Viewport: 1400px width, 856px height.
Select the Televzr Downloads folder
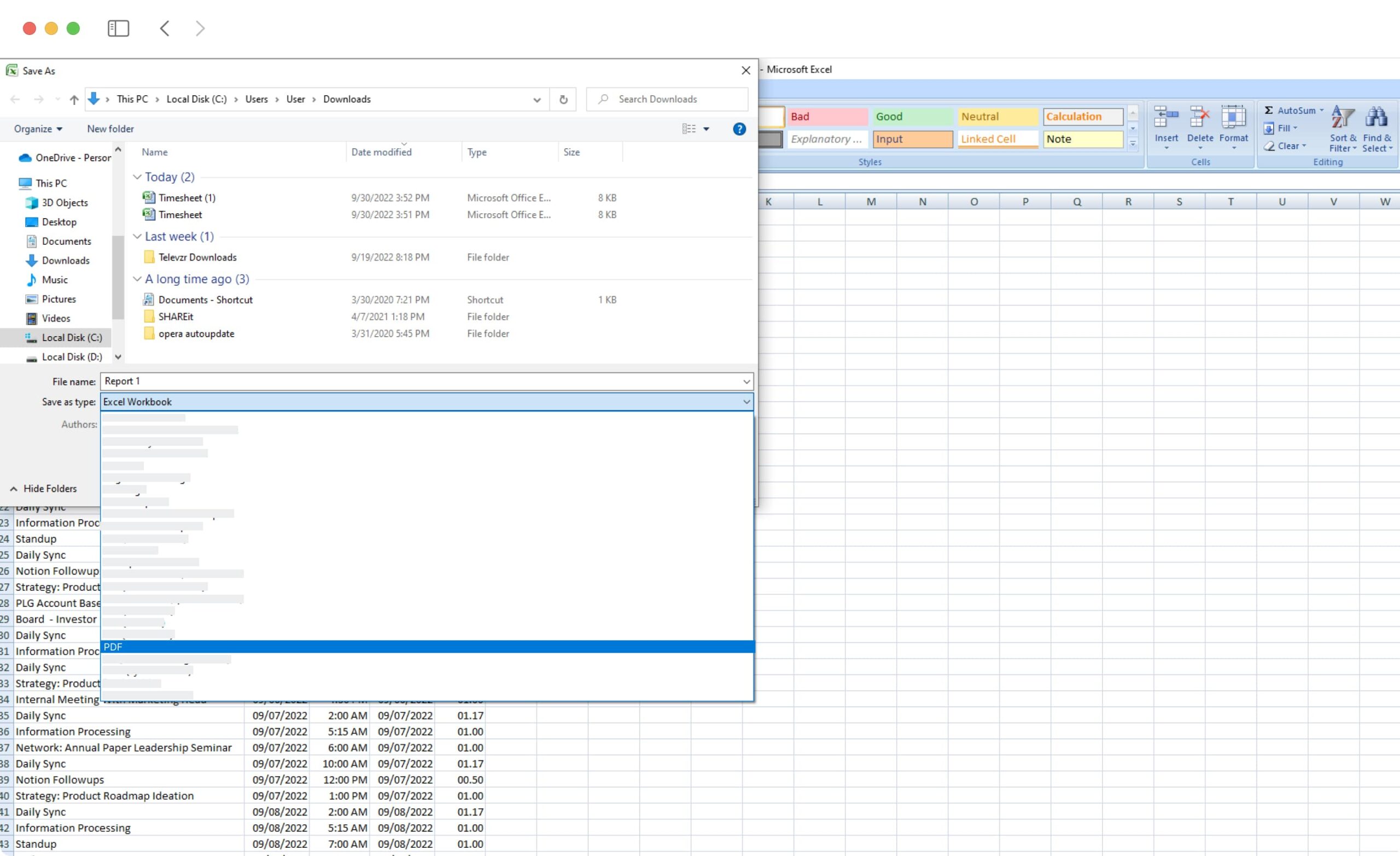[x=197, y=257]
